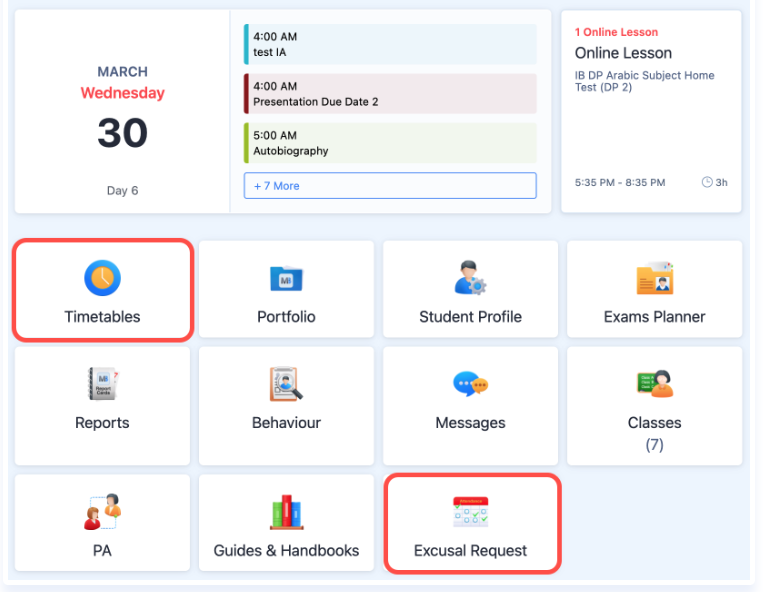Click the '1 Online Lesson' red link

click(616, 32)
